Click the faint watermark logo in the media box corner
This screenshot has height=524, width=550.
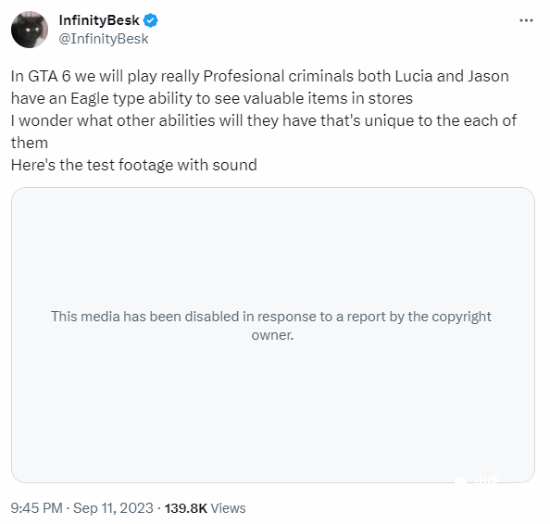click(478, 479)
